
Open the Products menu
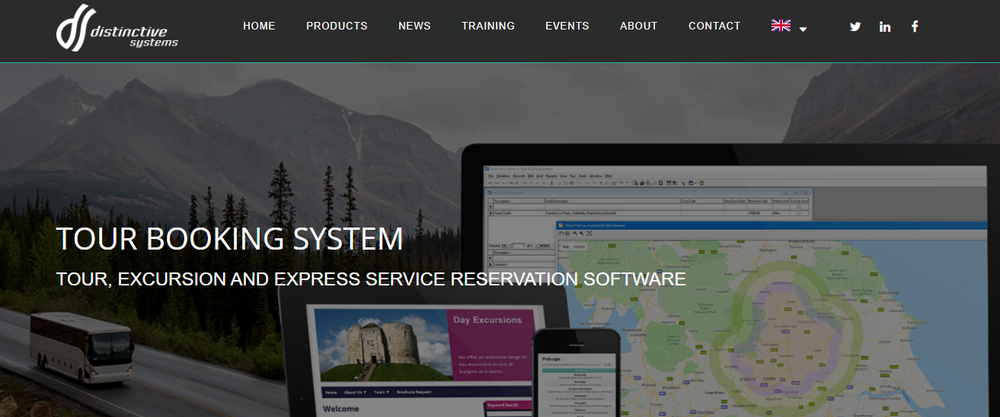pos(337,26)
